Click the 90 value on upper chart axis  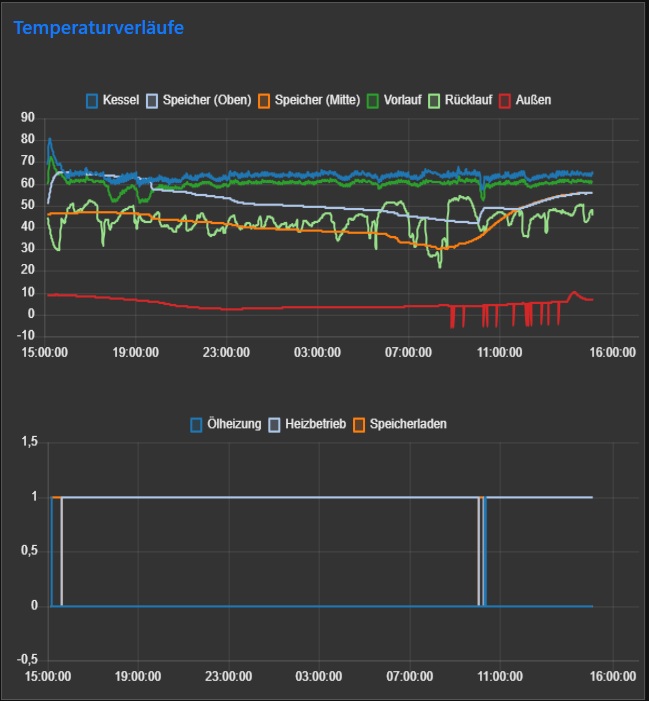27,118
